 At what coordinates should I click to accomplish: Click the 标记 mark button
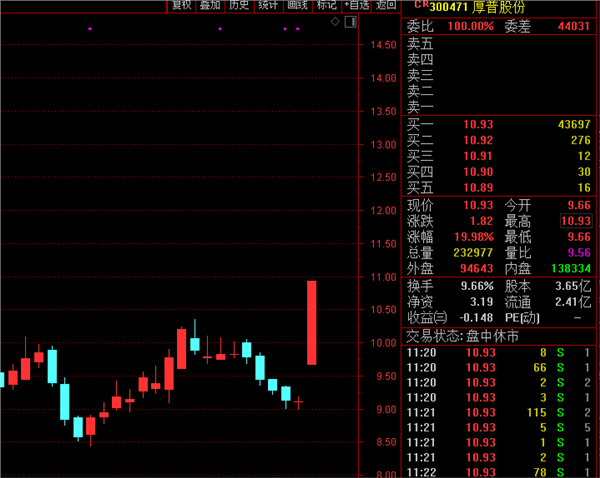click(326, 6)
